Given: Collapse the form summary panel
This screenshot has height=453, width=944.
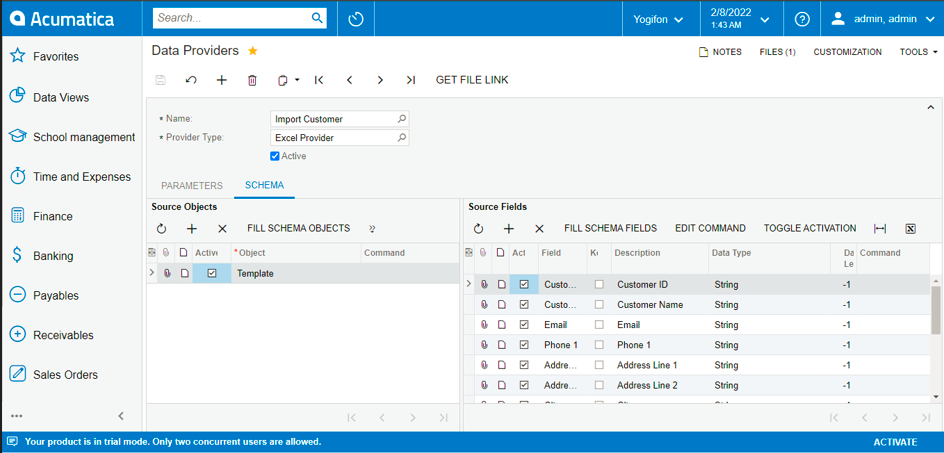Looking at the screenshot, I should pyautogui.click(x=929, y=107).
